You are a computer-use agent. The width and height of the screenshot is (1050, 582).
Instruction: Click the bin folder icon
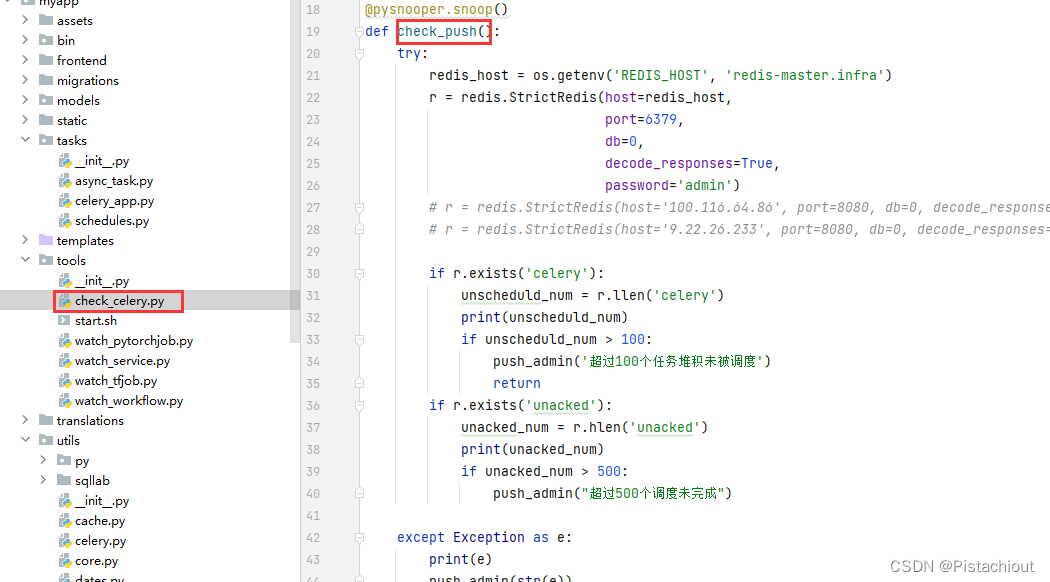click(x=46, y=40)
